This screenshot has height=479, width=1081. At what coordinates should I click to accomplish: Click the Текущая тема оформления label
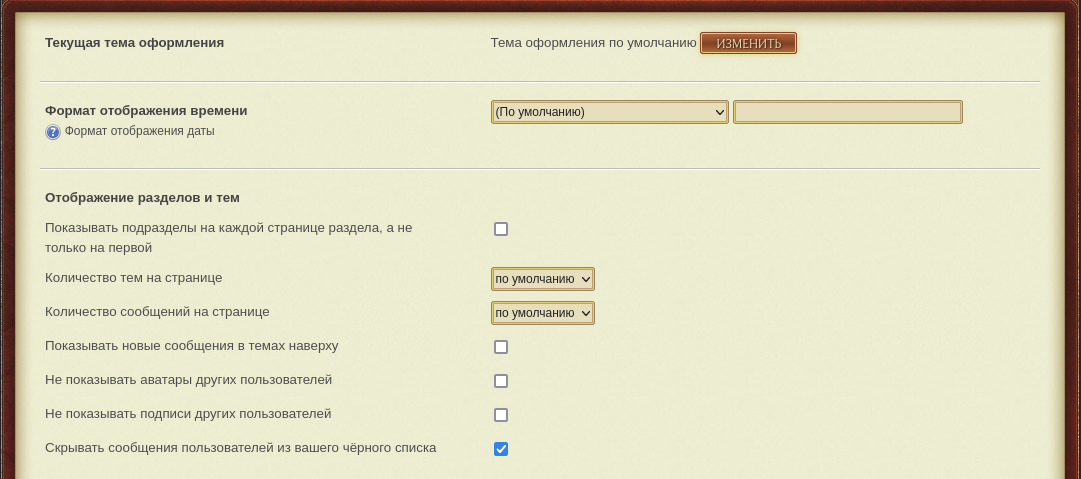point(134,43)
